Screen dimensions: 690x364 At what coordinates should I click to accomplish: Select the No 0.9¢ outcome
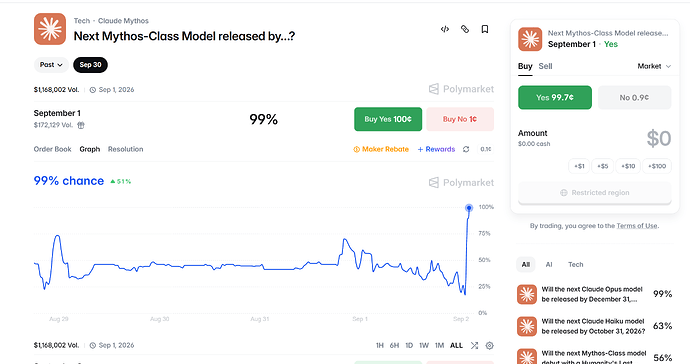[634, 98]
